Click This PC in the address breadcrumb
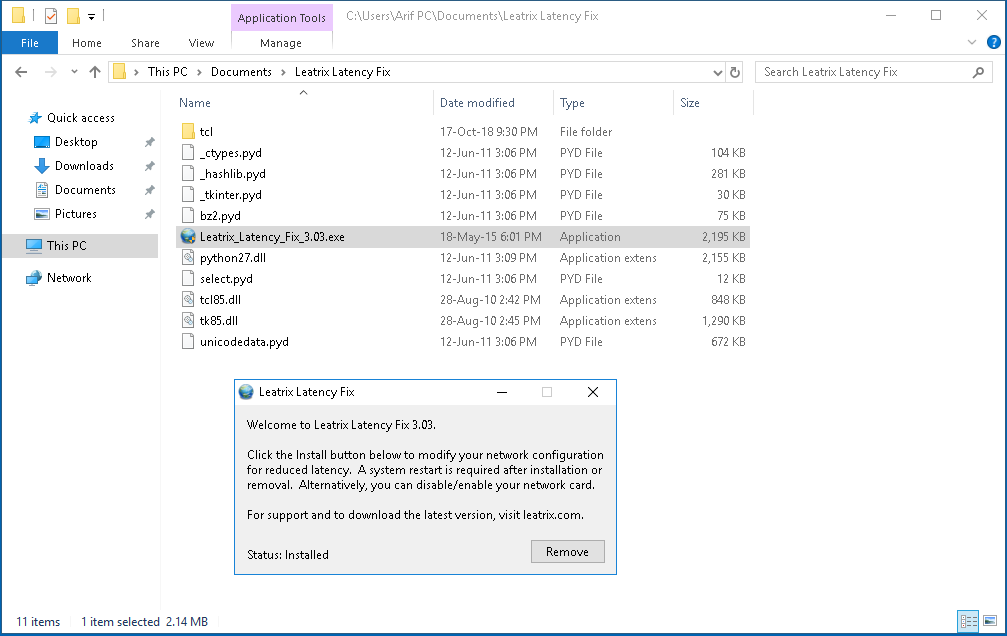The width and height of the screenshot is (1007, 636). [168, 72]
